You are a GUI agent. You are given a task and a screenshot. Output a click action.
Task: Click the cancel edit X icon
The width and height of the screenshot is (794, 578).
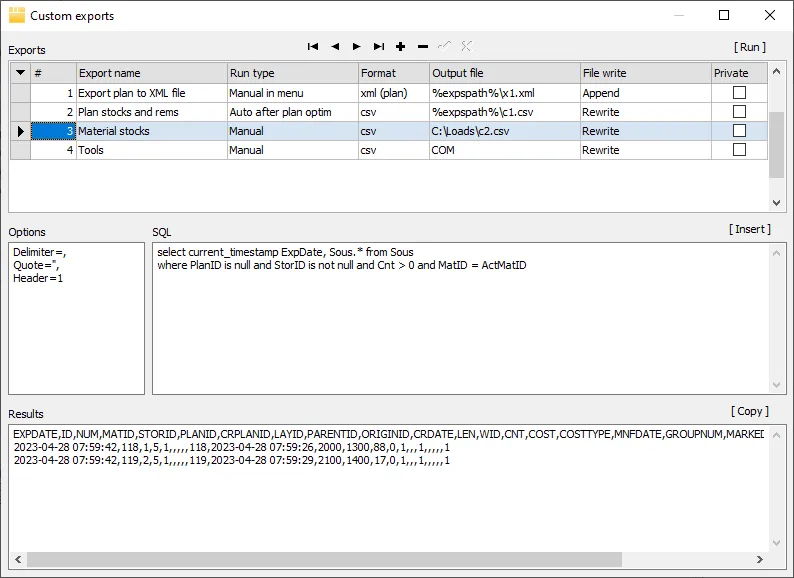click(x=467, y=46)
